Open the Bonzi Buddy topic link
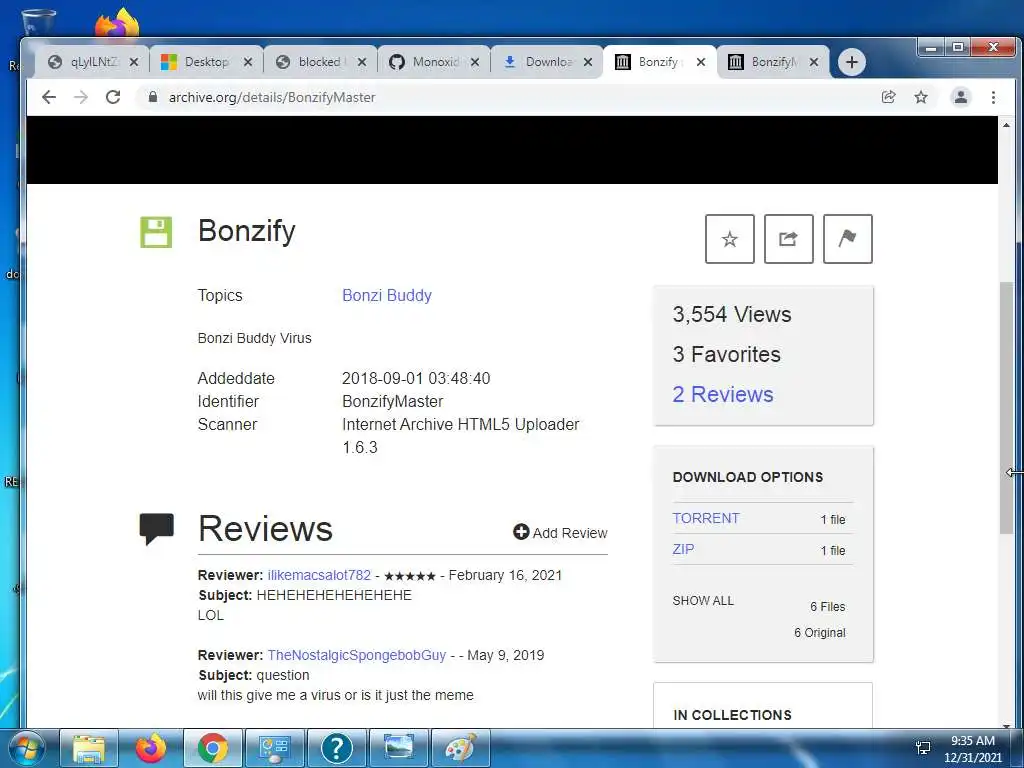 pos(387,295)
